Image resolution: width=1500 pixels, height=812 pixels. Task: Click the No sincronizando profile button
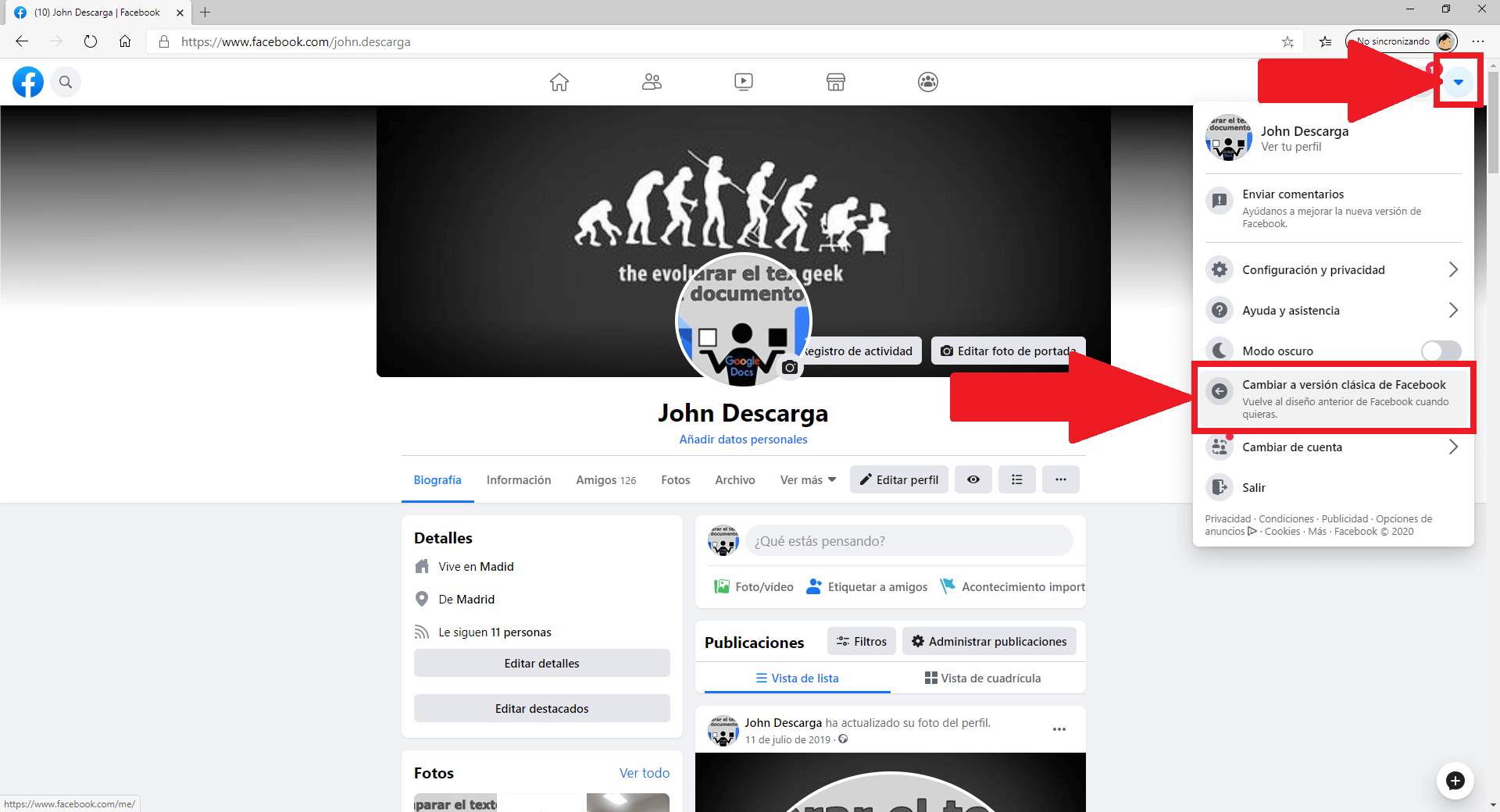[1402, 41]
